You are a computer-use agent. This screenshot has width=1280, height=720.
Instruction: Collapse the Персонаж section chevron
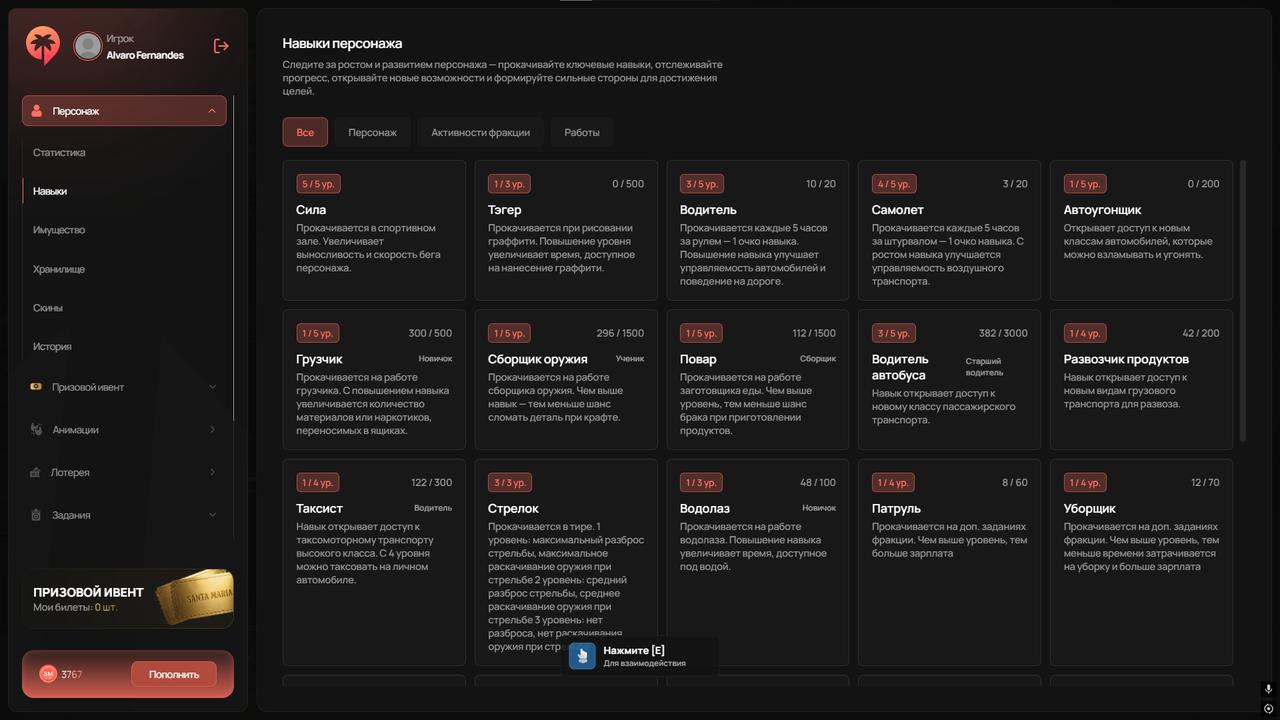[x=212, y=111]
